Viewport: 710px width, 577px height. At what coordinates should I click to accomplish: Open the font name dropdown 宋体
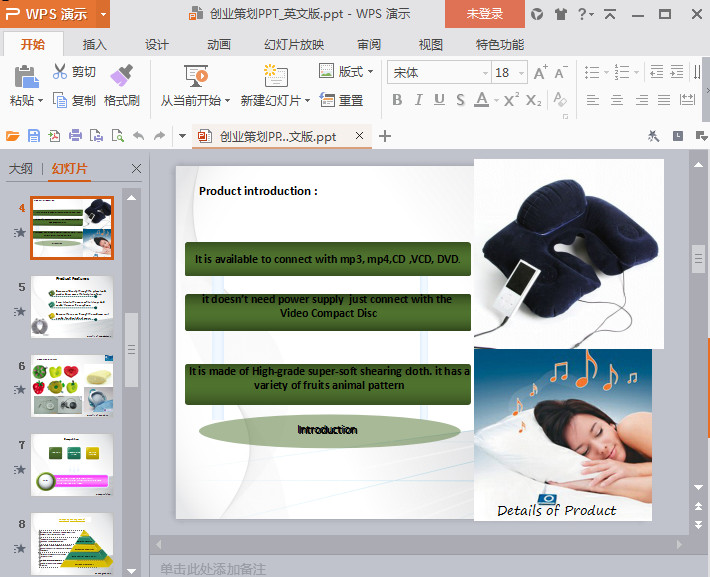(x=439, y=72)
